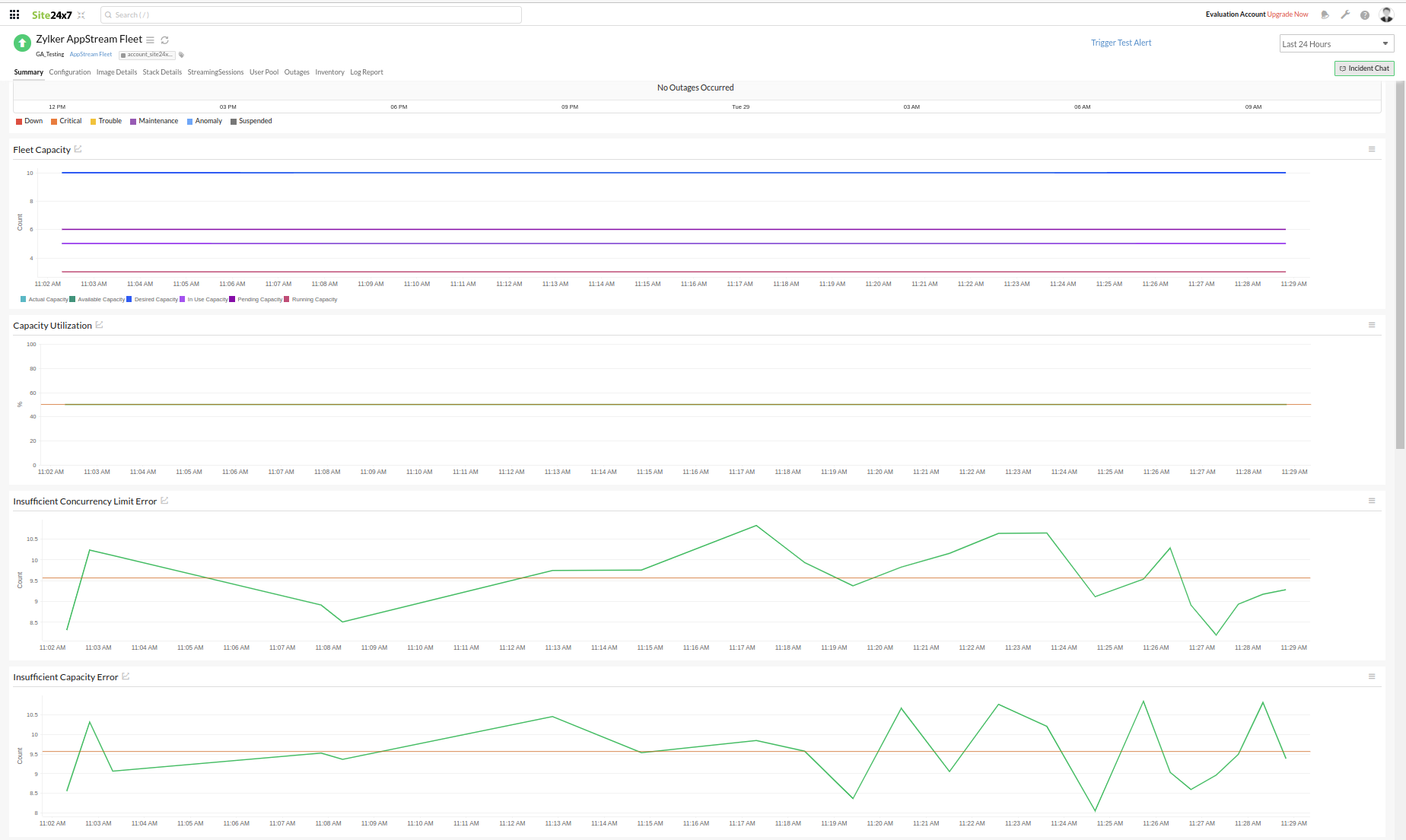Click the edit pencil beside Capacity Utilization title
1406x840 pixels.
pos(100,325)
